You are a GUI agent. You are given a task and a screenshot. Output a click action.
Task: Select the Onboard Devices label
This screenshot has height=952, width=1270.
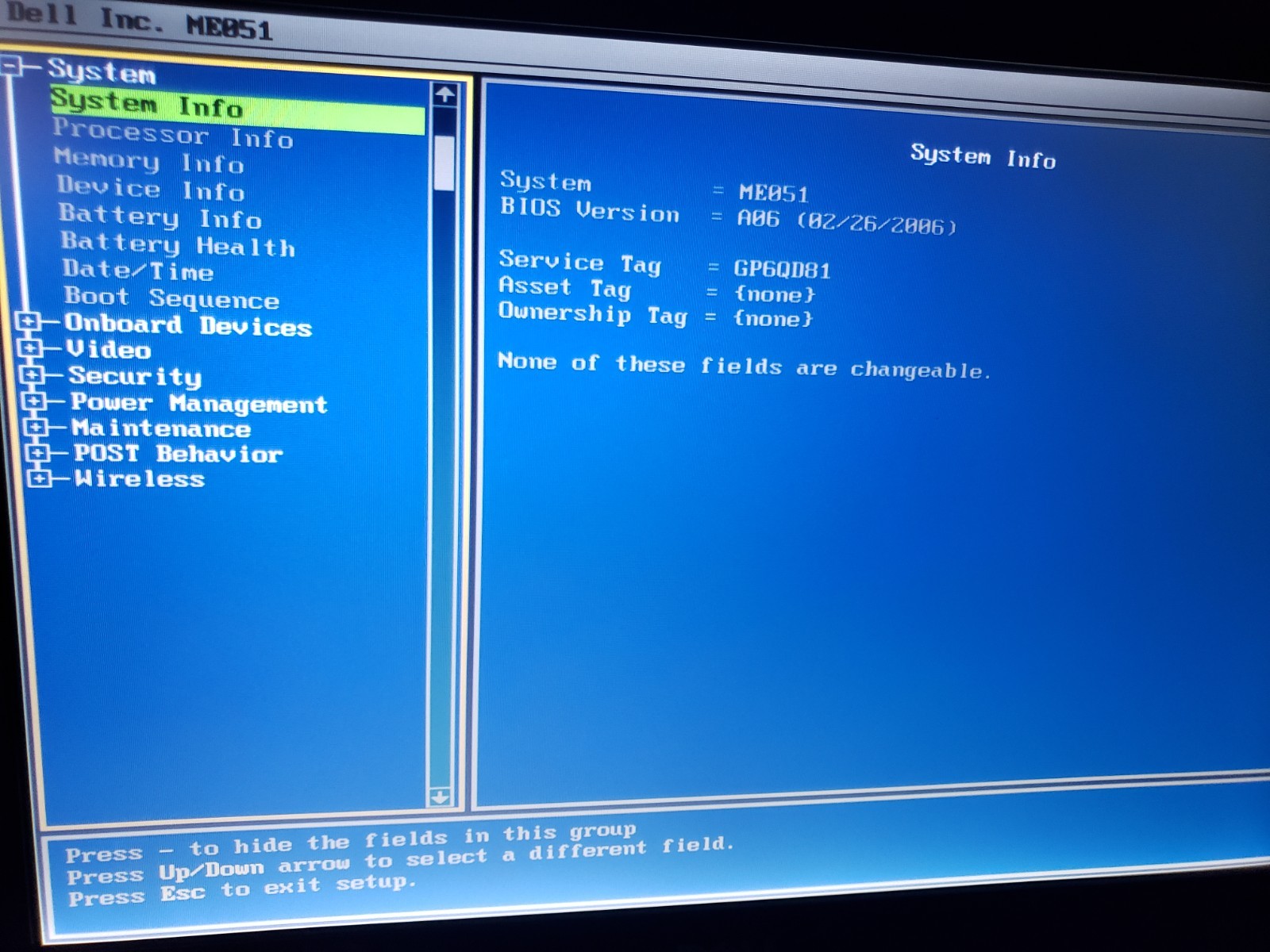tap(188, 325)
